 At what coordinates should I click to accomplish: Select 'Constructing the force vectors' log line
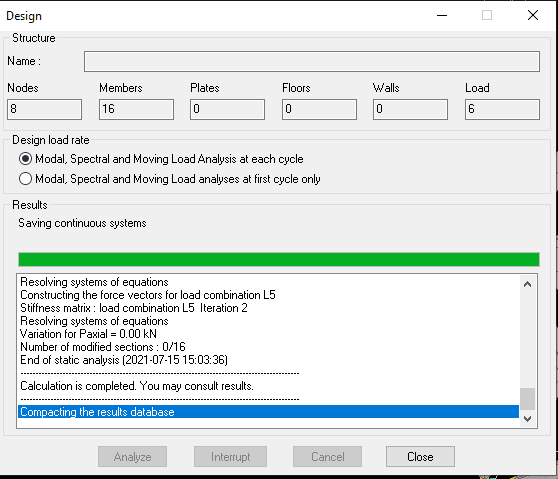tap(268, 295)
